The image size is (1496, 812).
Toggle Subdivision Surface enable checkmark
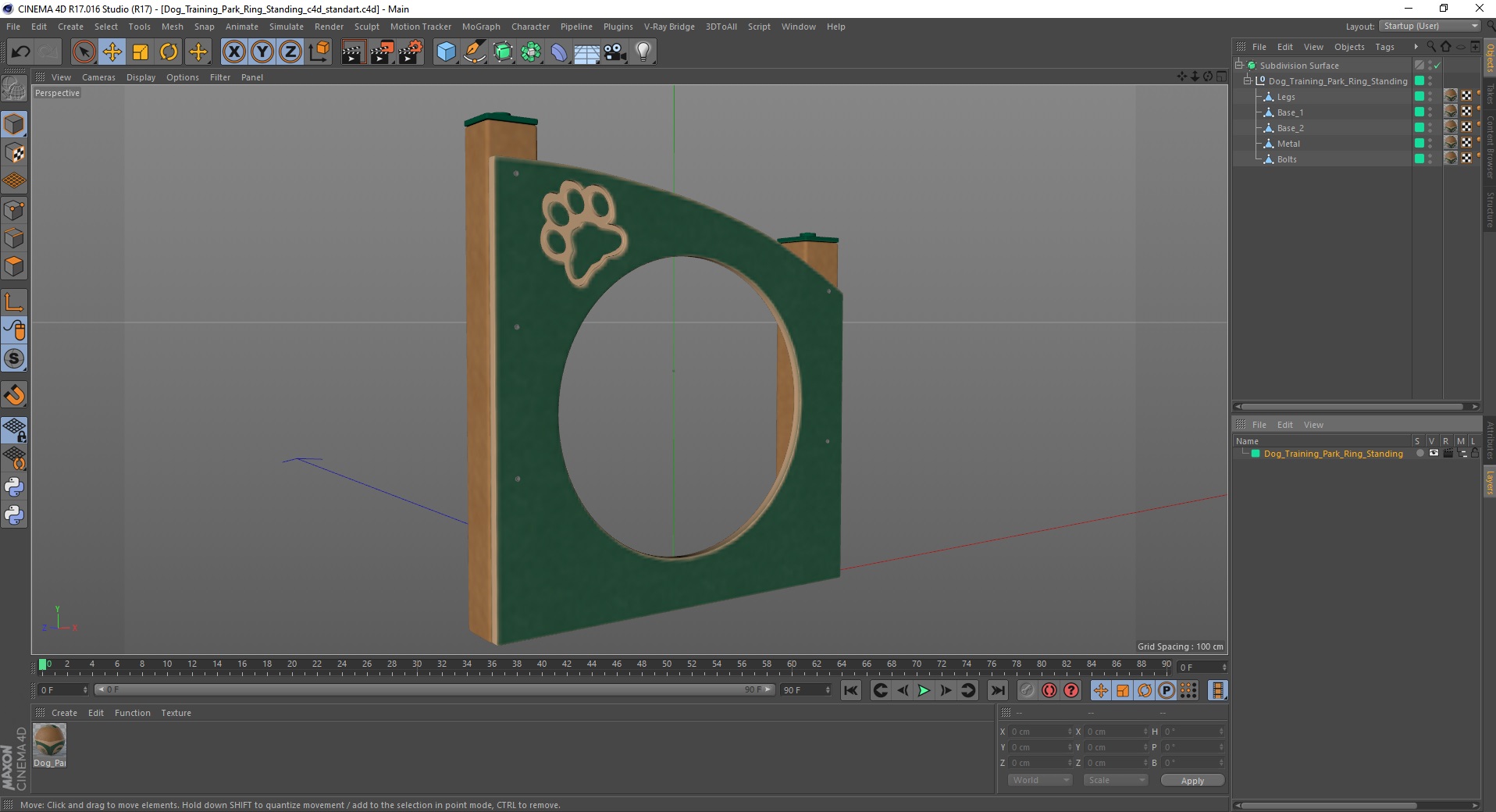pos(1437,66)
